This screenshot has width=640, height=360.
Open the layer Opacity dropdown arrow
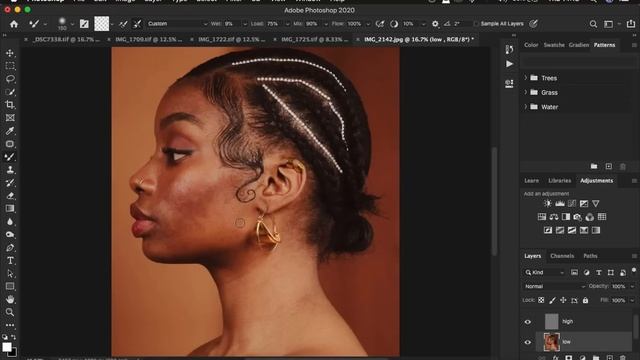[632, 287]
